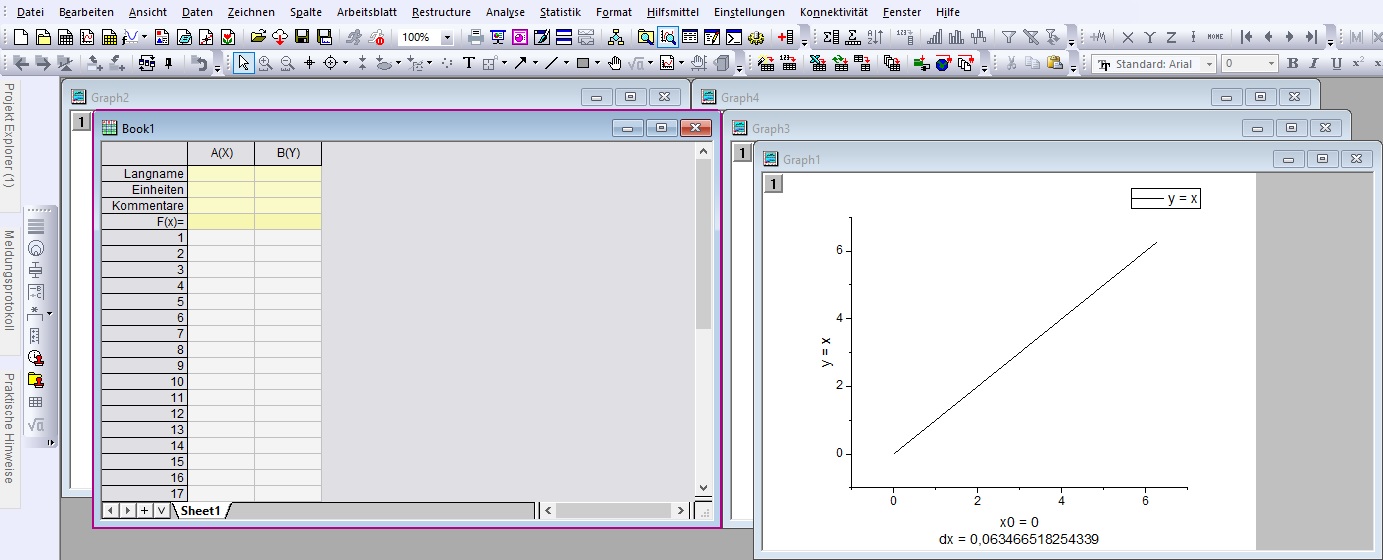Open the Arbeitsblatt menu
The height and width of the screenshot is (560, 1383).
pyautogui.click(x=367, y=12)
